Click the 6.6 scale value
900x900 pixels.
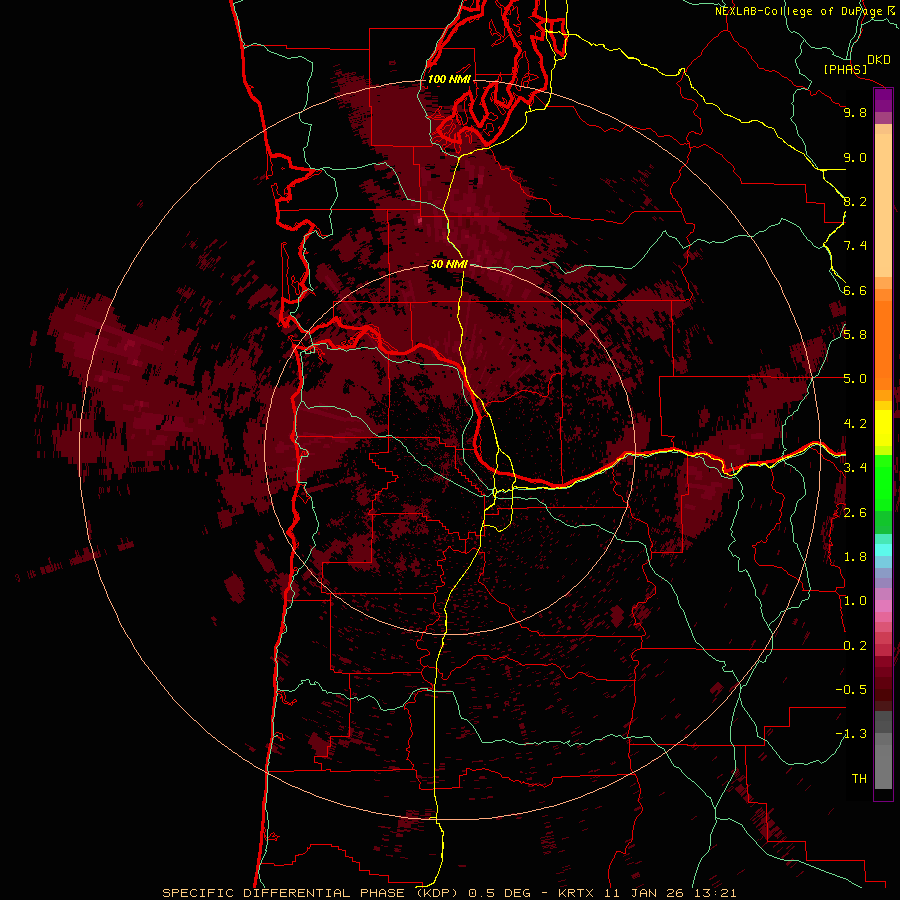point(855,290)
